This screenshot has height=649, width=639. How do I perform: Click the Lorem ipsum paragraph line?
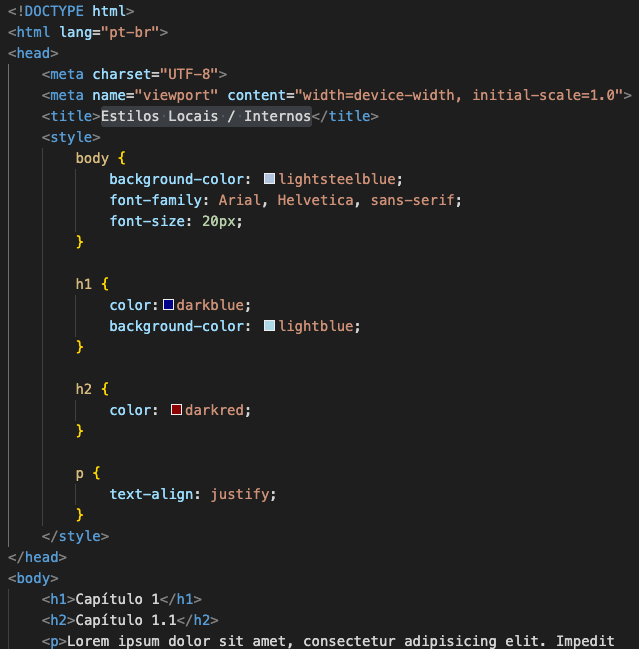coord(330,641)
